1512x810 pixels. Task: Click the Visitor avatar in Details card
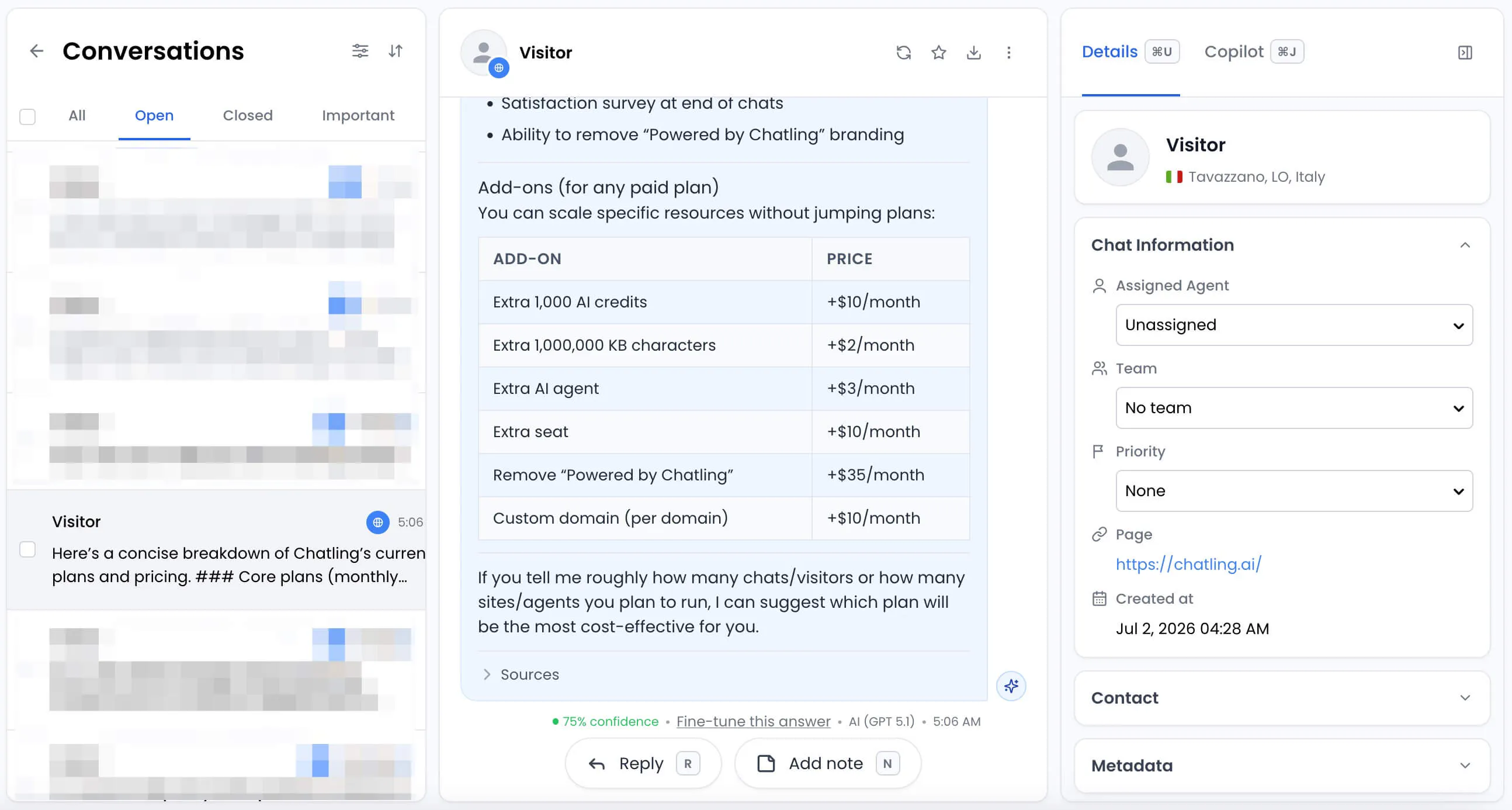pyautogui.click(x=1120, y=157)
